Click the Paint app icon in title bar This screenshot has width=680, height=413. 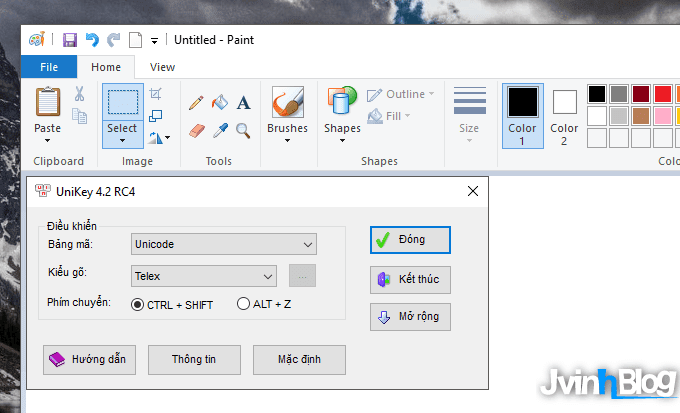37,39
